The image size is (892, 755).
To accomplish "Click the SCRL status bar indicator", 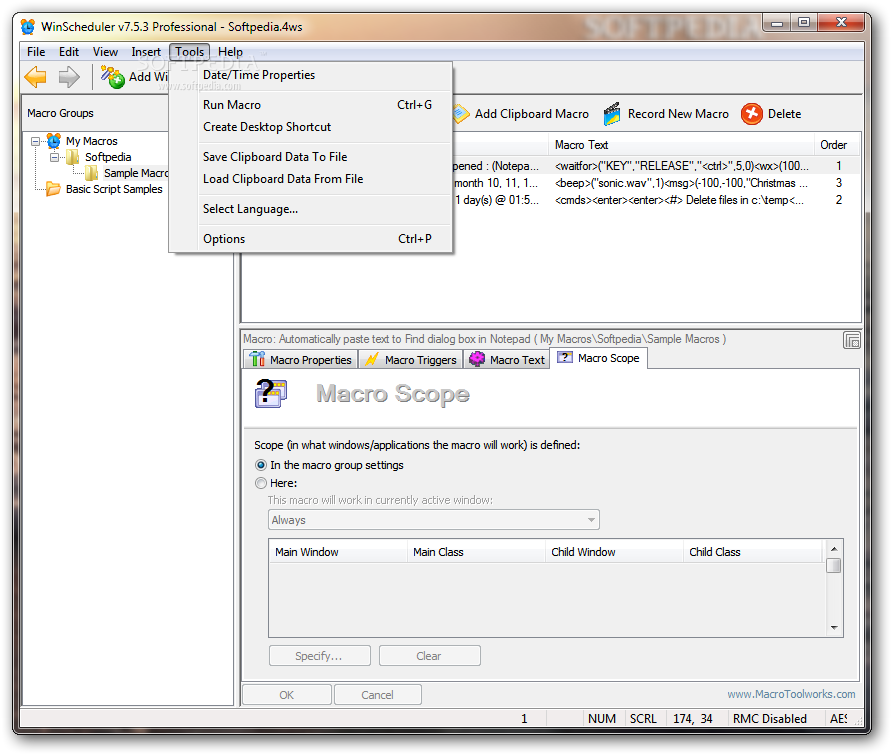I will point(643,719).
